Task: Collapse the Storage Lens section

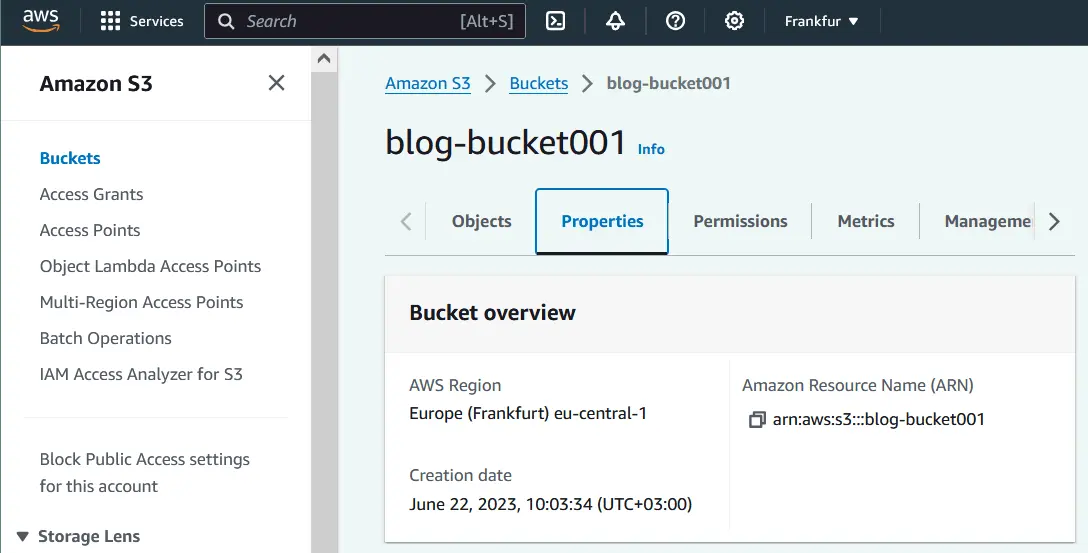Action: point(22,536)
